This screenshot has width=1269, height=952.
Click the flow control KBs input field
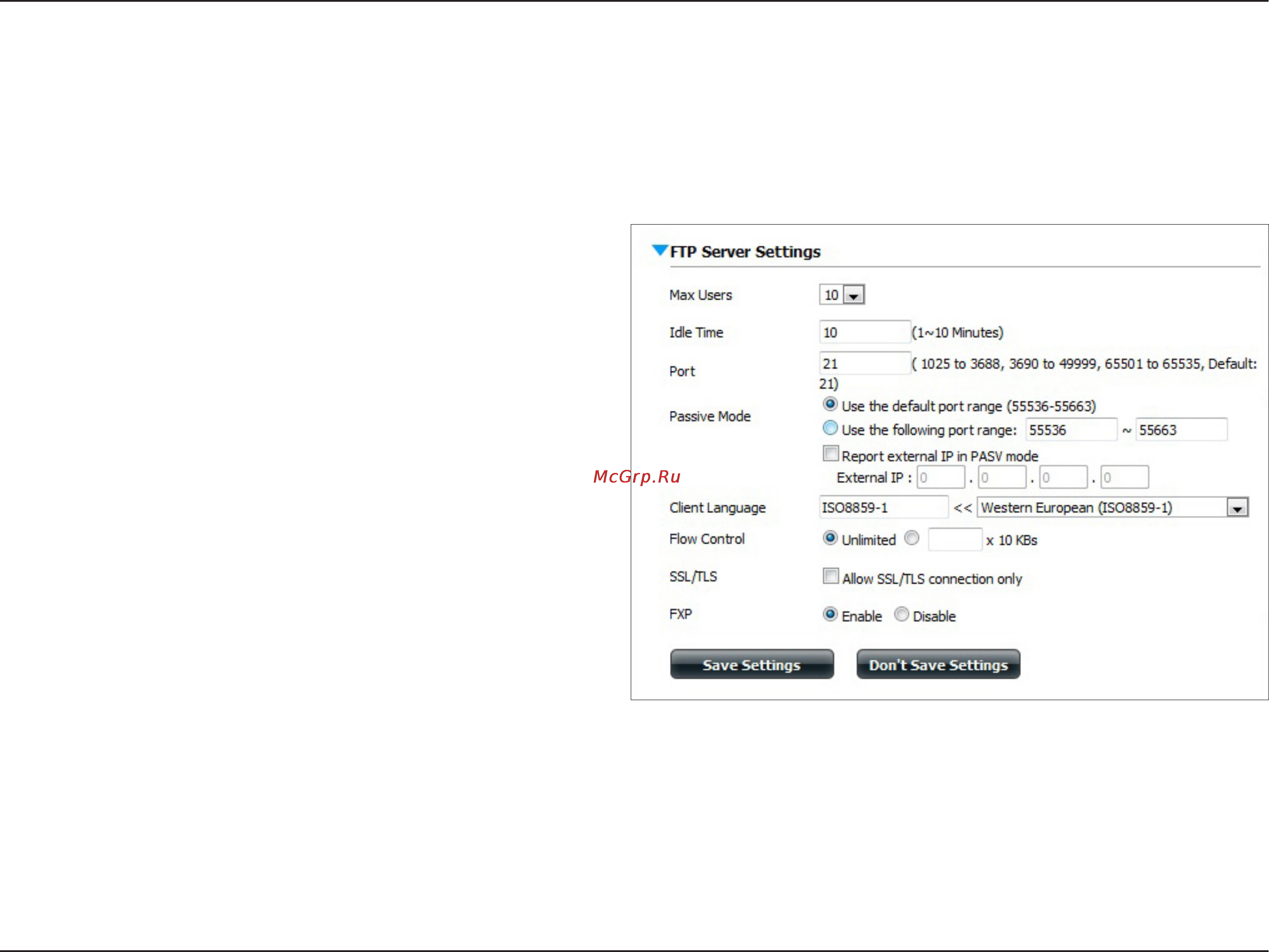[x=955, y=540]
